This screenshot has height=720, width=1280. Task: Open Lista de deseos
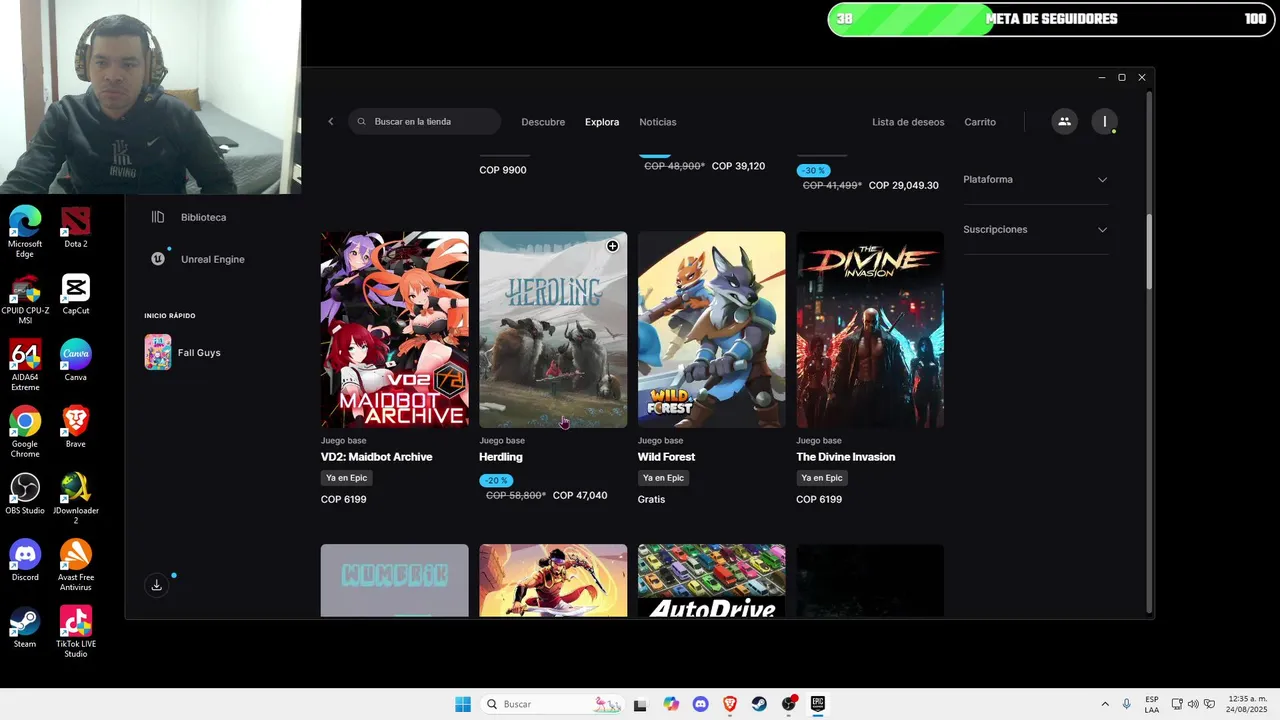tap(908, 122)
